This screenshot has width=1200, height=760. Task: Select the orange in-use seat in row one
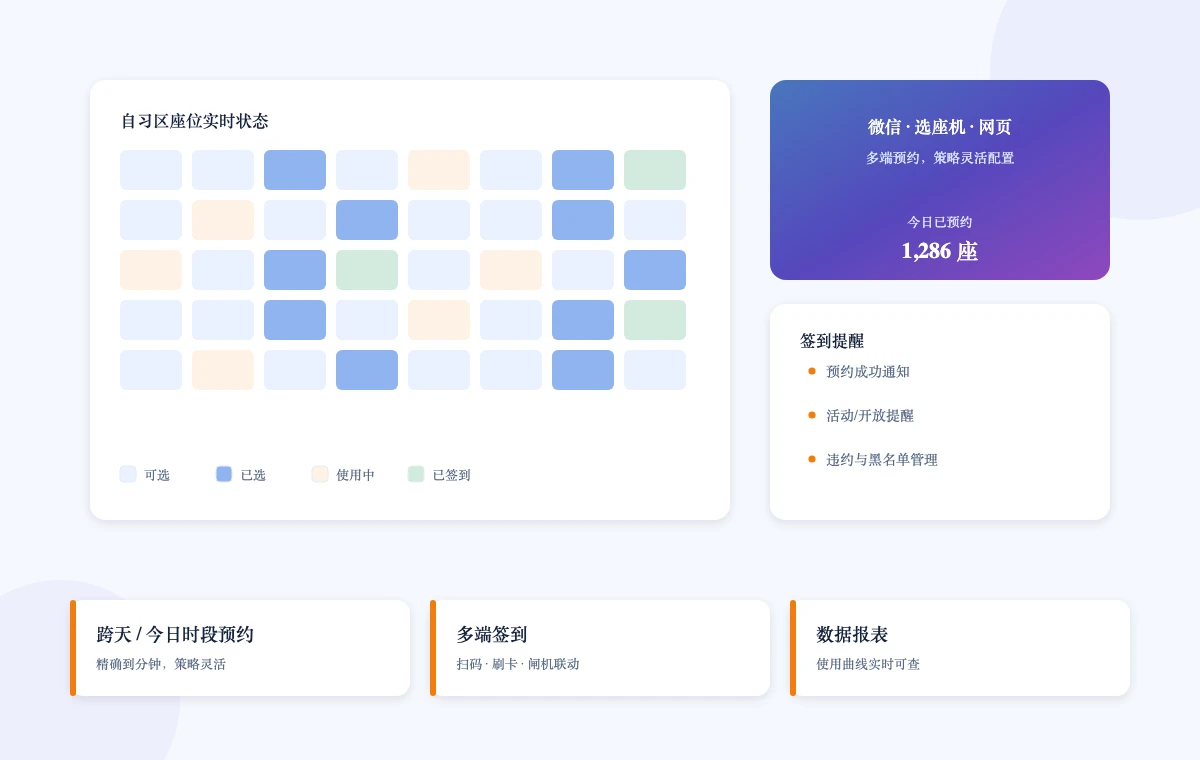439,170
